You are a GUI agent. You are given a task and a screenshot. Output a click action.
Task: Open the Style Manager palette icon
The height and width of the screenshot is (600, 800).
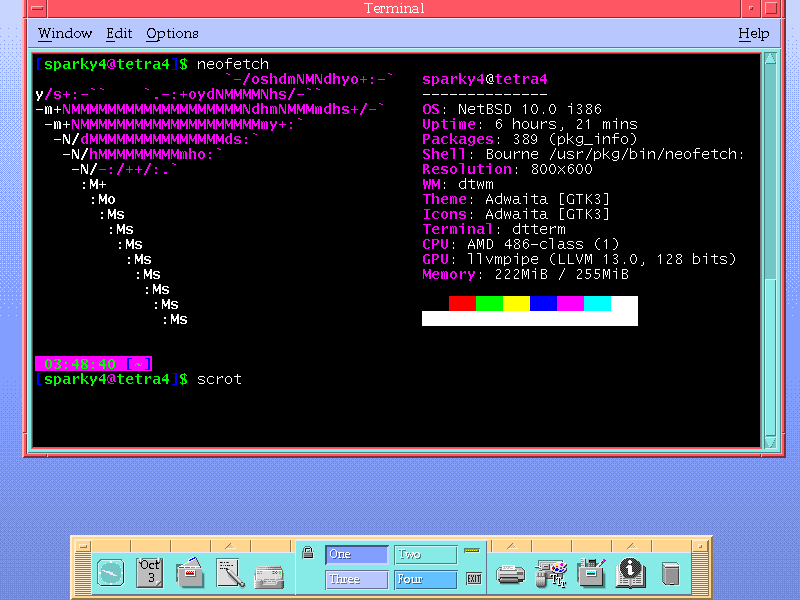pos(551,573)
